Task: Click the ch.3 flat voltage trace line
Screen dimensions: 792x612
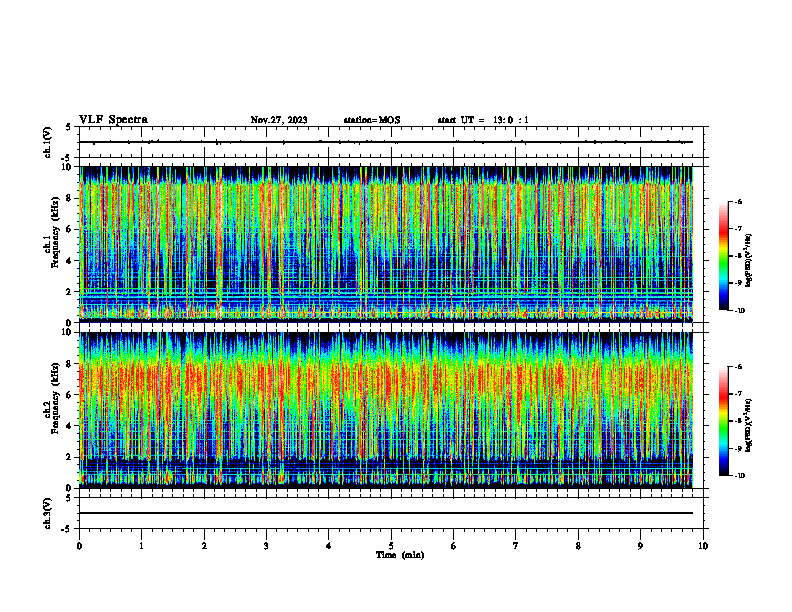Action: click(x=386, y=513)
